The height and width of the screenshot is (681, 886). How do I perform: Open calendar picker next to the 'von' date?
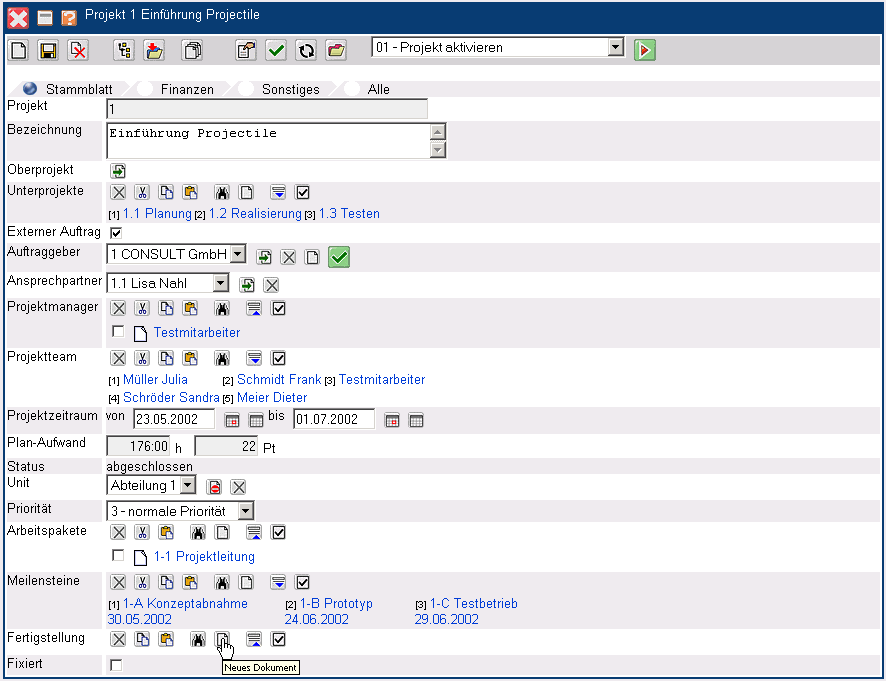tap(232, 420)
